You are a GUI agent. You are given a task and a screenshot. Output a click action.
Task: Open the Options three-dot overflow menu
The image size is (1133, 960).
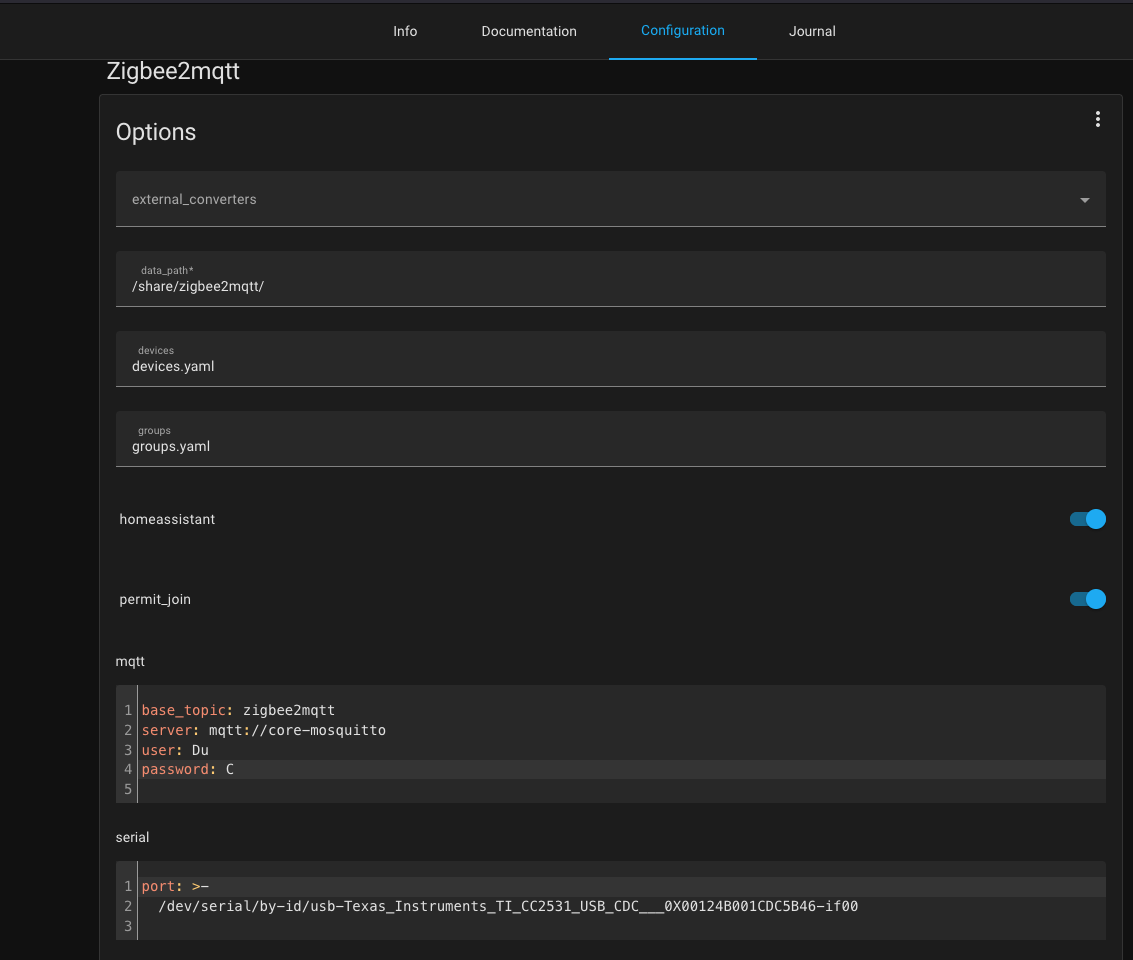point(1097,119)
